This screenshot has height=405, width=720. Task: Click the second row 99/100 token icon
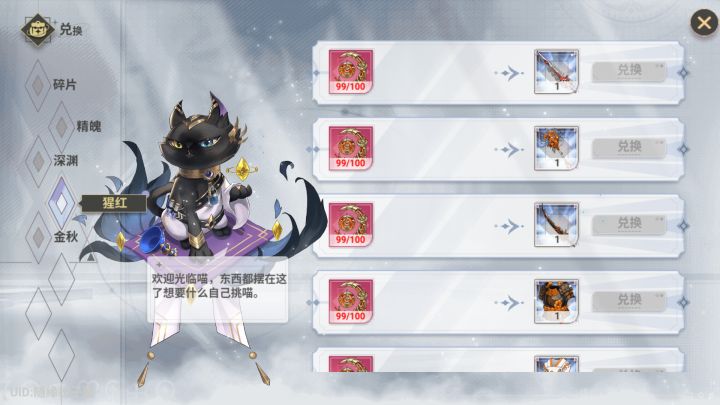pos(351,149)
